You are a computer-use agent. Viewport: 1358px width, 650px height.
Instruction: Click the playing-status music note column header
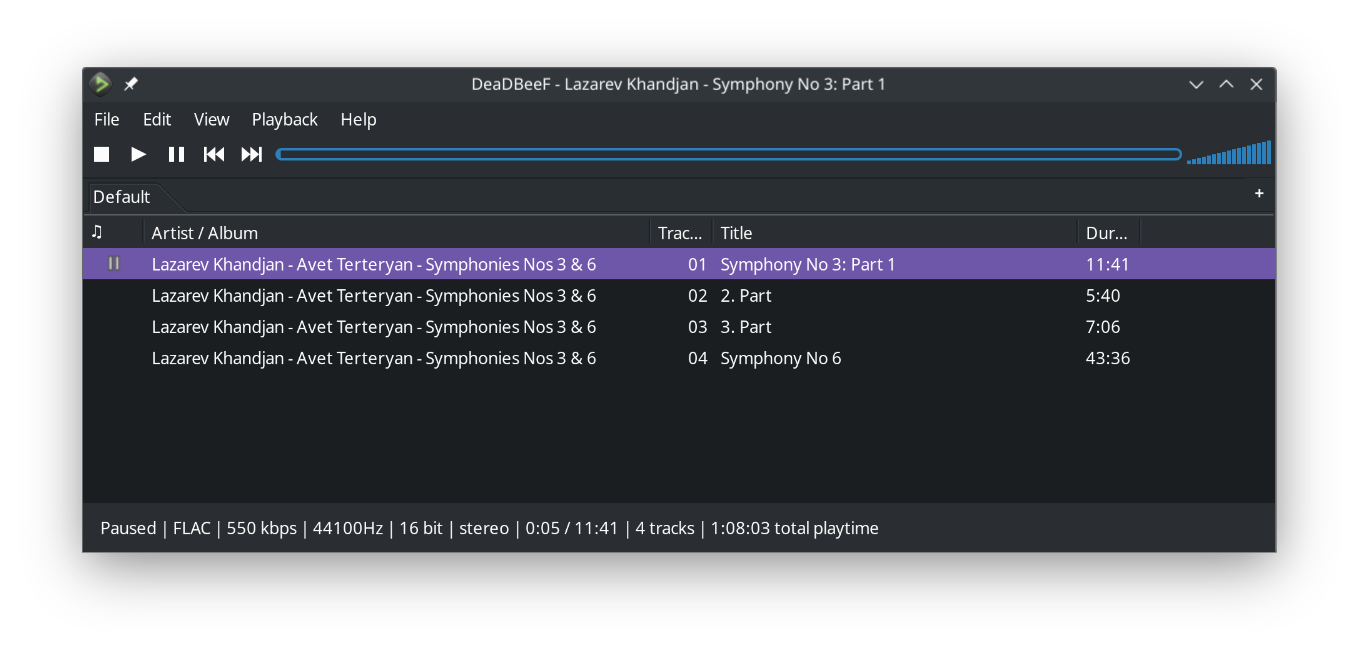tap(97, 232)
